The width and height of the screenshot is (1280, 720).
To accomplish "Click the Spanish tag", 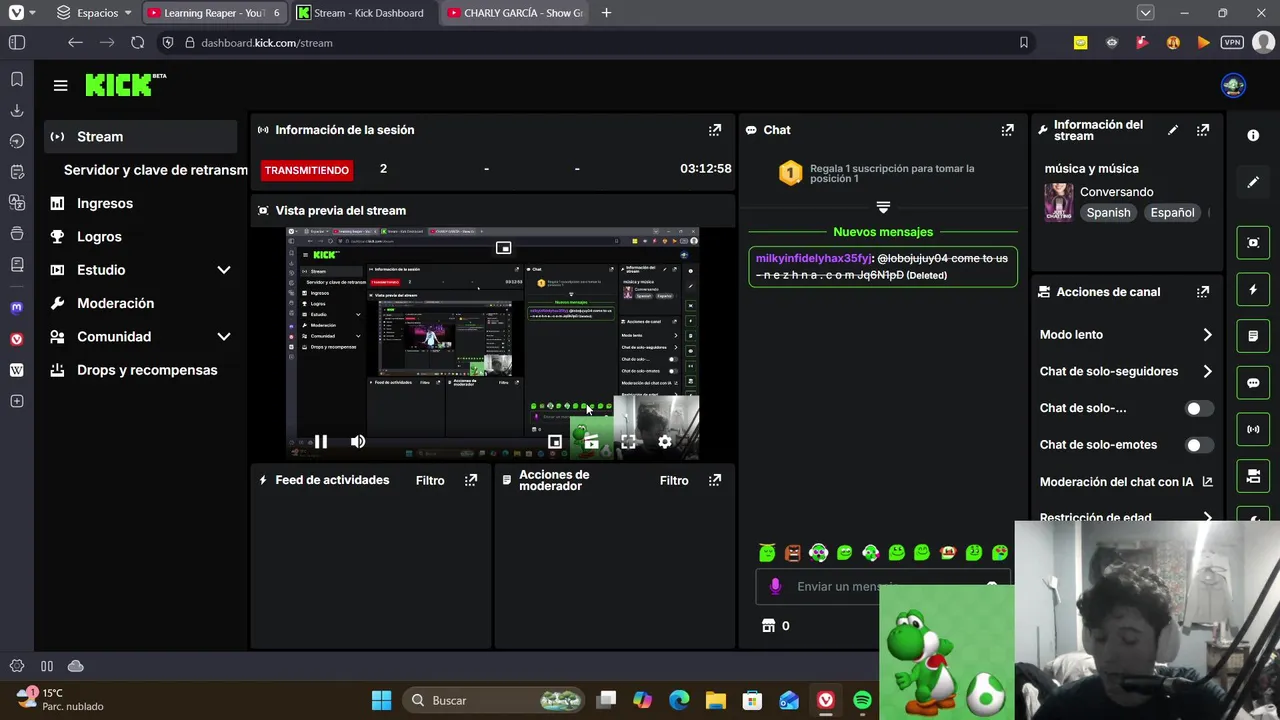I will point(1108,212).
